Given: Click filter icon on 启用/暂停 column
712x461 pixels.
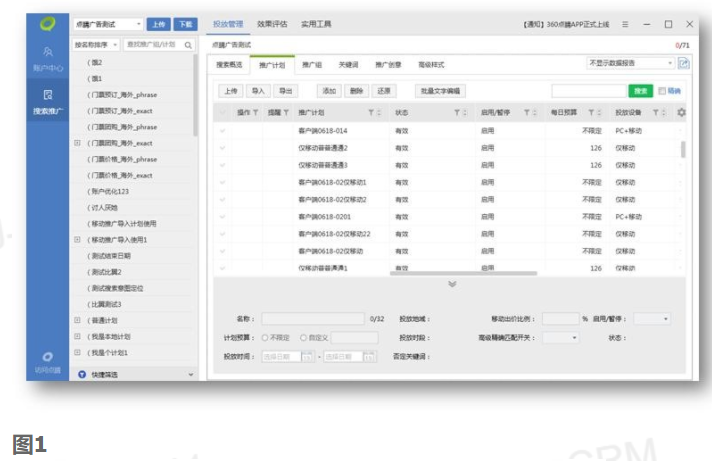Looking at the screenshot, I should click(527, 113).
